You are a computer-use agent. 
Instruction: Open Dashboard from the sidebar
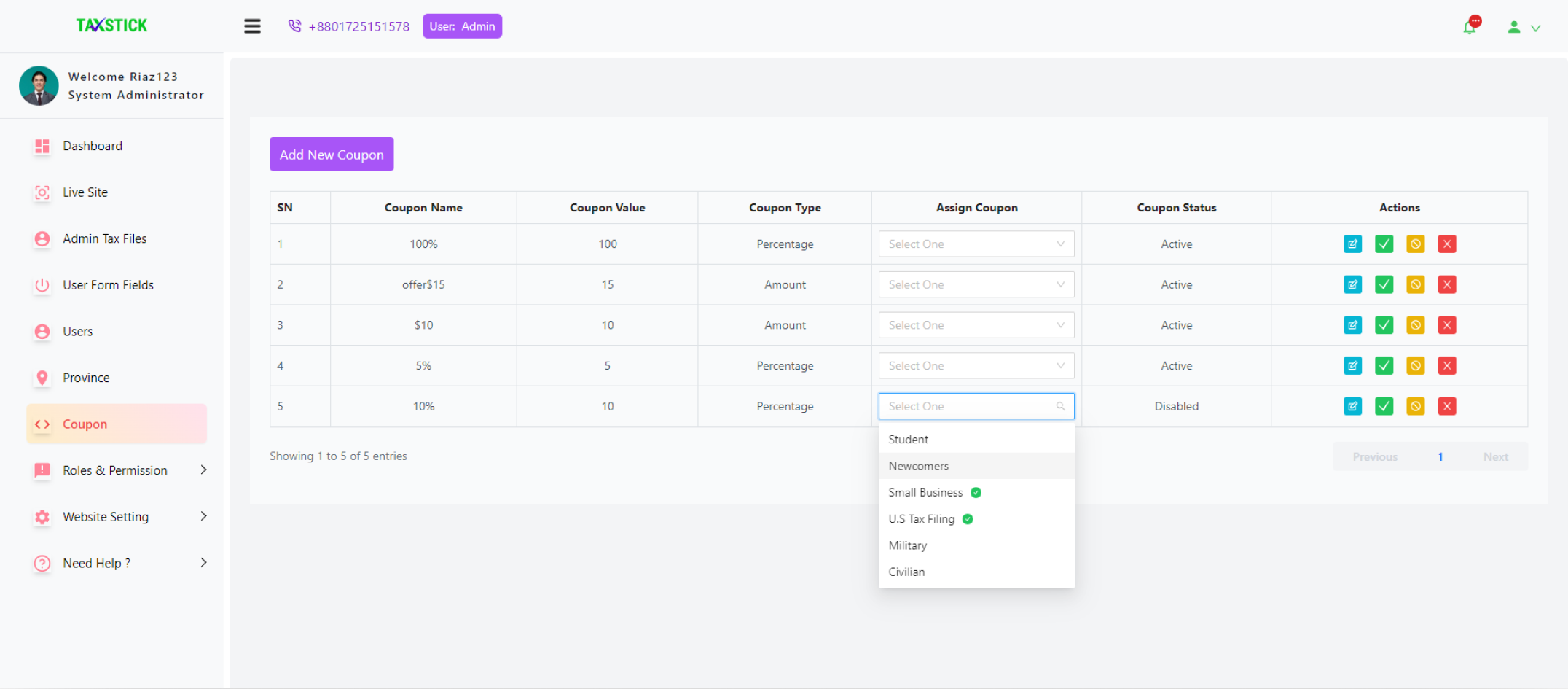pos(93,146)
